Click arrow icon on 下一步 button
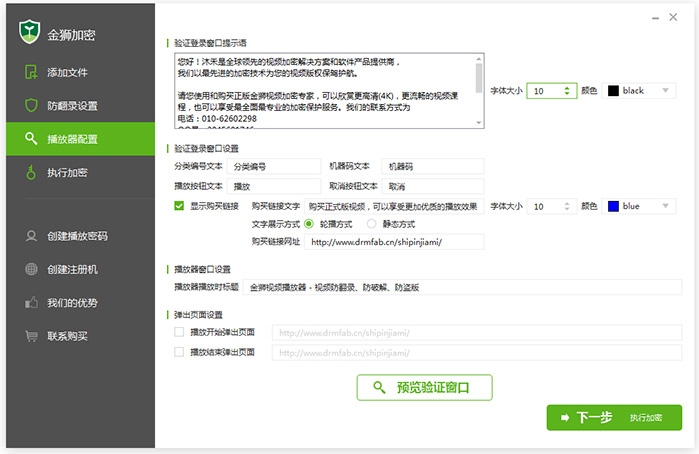699x454 pixels. pos(565,417)
